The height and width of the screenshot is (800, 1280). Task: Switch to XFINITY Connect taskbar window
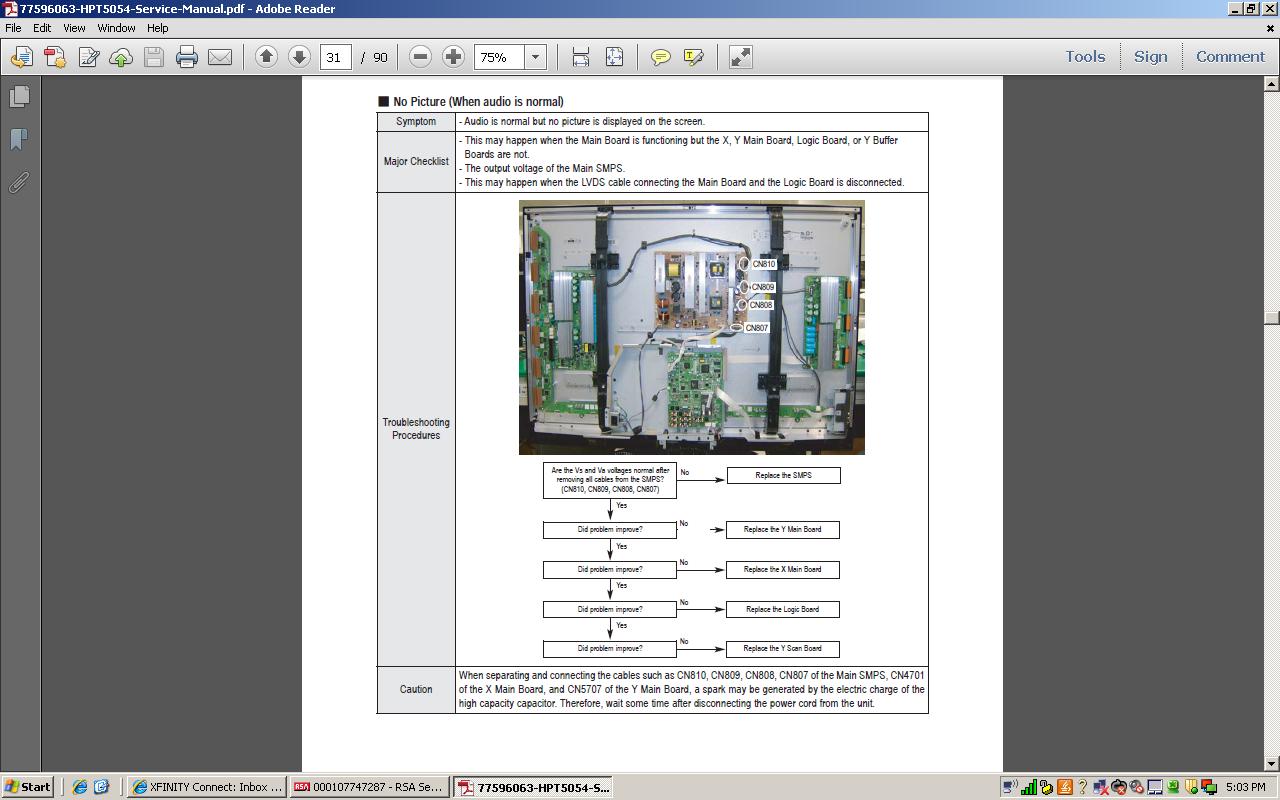point(207,787)
